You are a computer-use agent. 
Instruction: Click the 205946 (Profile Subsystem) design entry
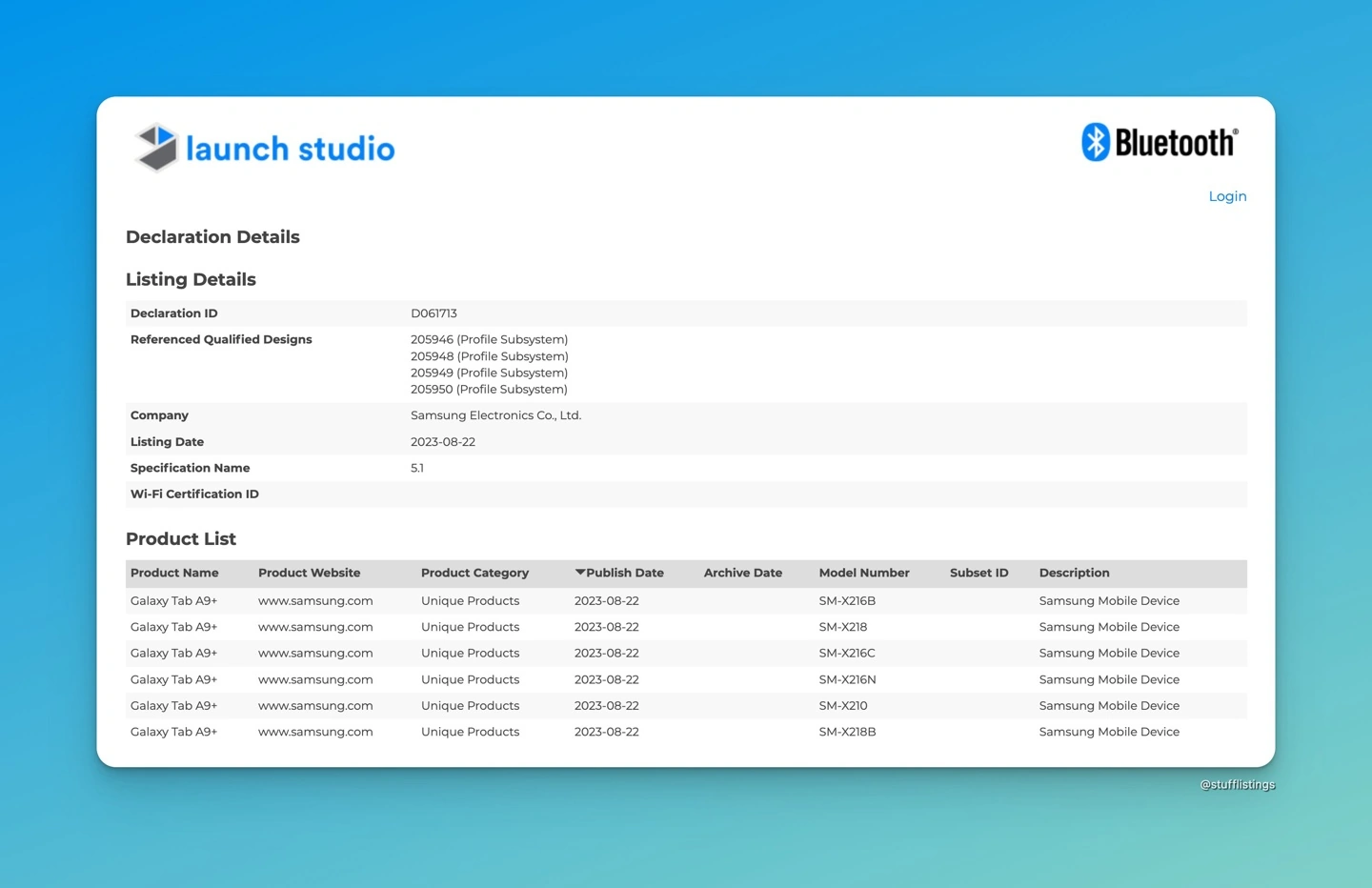489,340
